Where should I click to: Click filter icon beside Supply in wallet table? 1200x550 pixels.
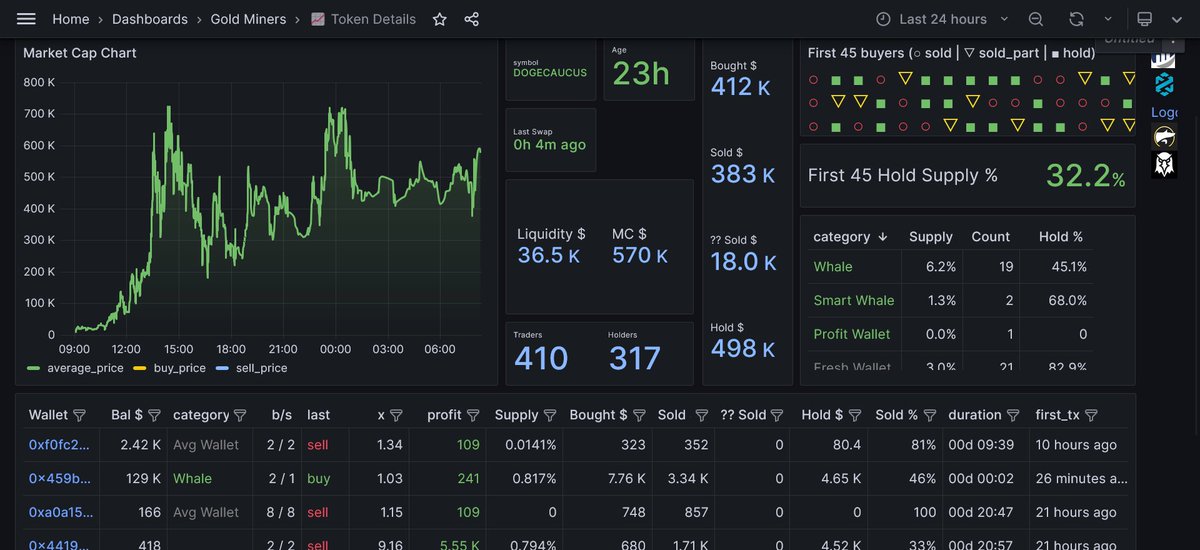[x=549, y=415]
